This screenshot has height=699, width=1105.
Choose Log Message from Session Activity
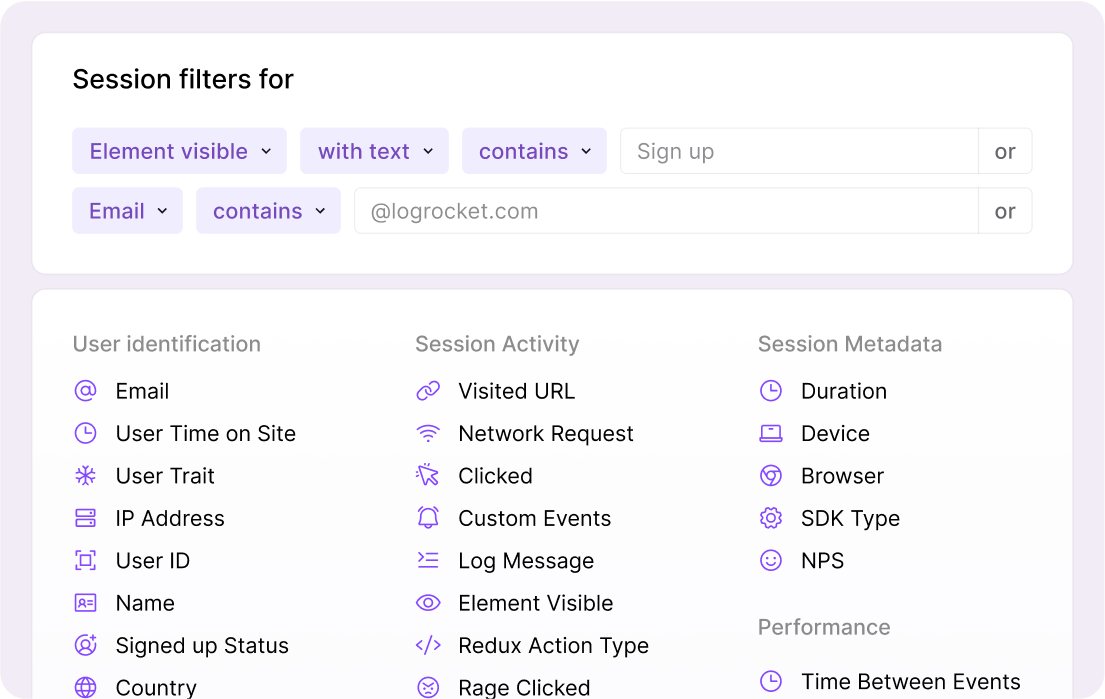tap(525, 561)
